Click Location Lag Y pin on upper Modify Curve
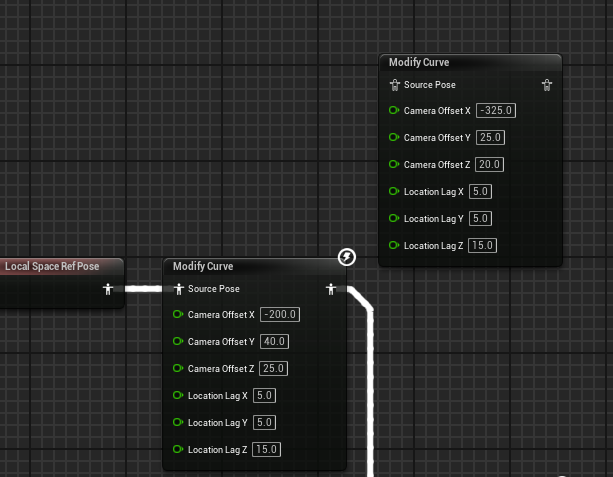 [x=394, y=218]
